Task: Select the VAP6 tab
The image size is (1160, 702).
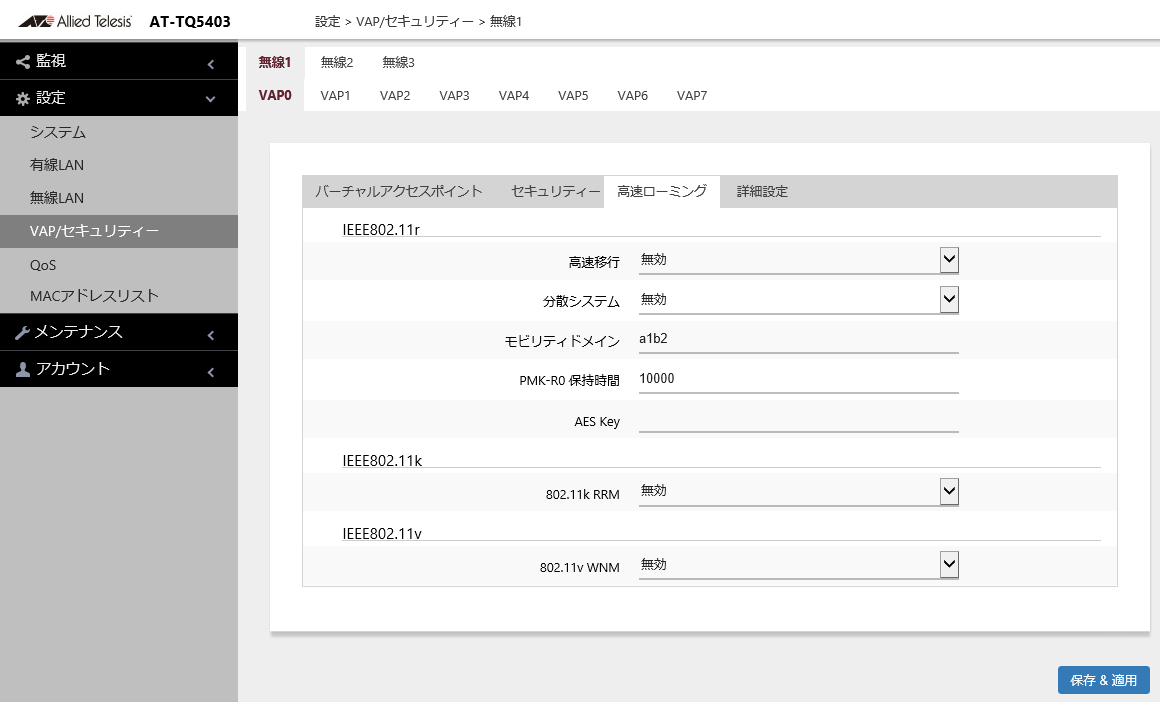Action: pyautogui.click(x=633, y=95)
